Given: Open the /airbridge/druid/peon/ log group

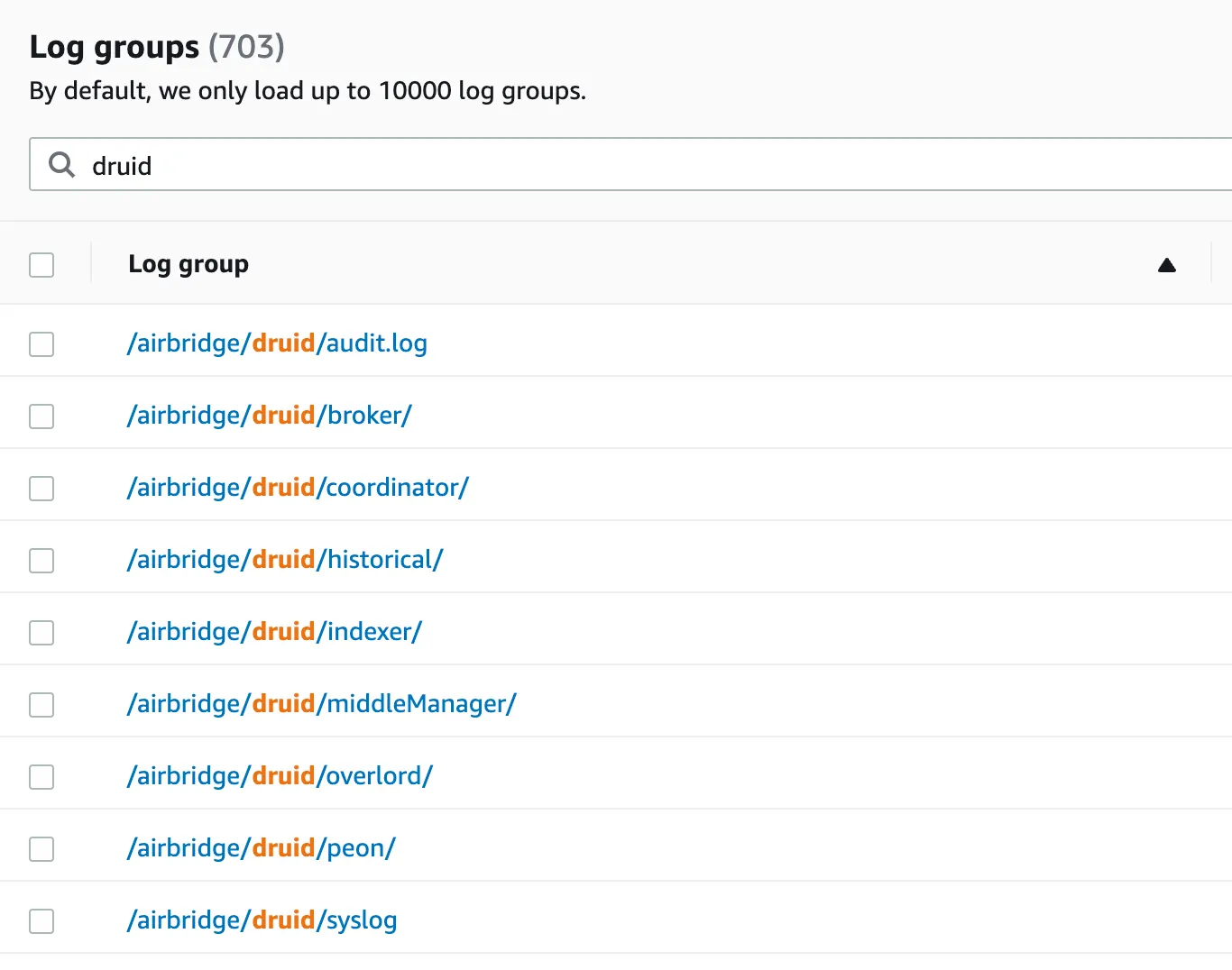Looking at the screenshot, I should point(261,848).
